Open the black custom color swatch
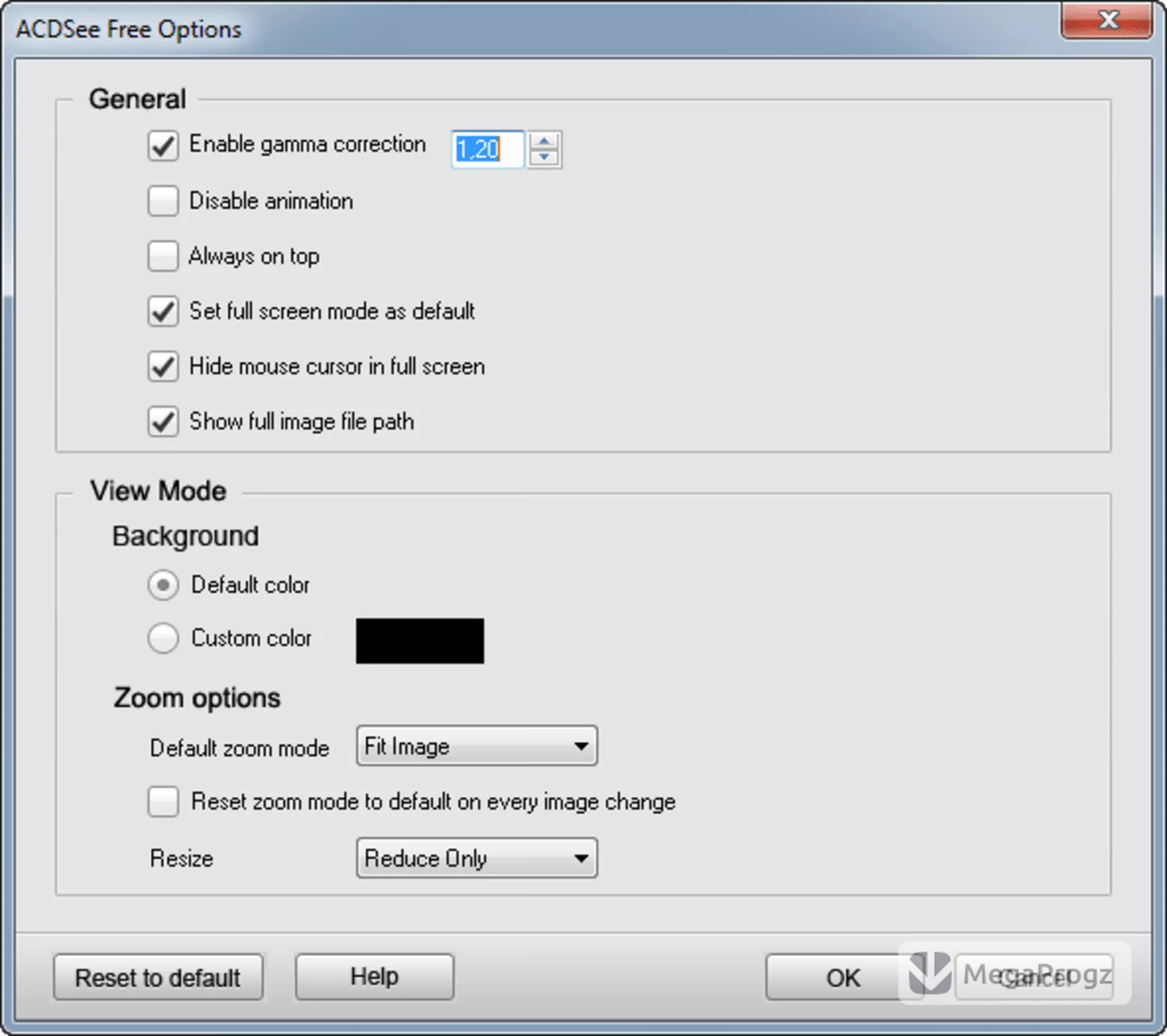Image resolution: width=1167 pixels, height=1036 pixels. (x=420, y=641)
